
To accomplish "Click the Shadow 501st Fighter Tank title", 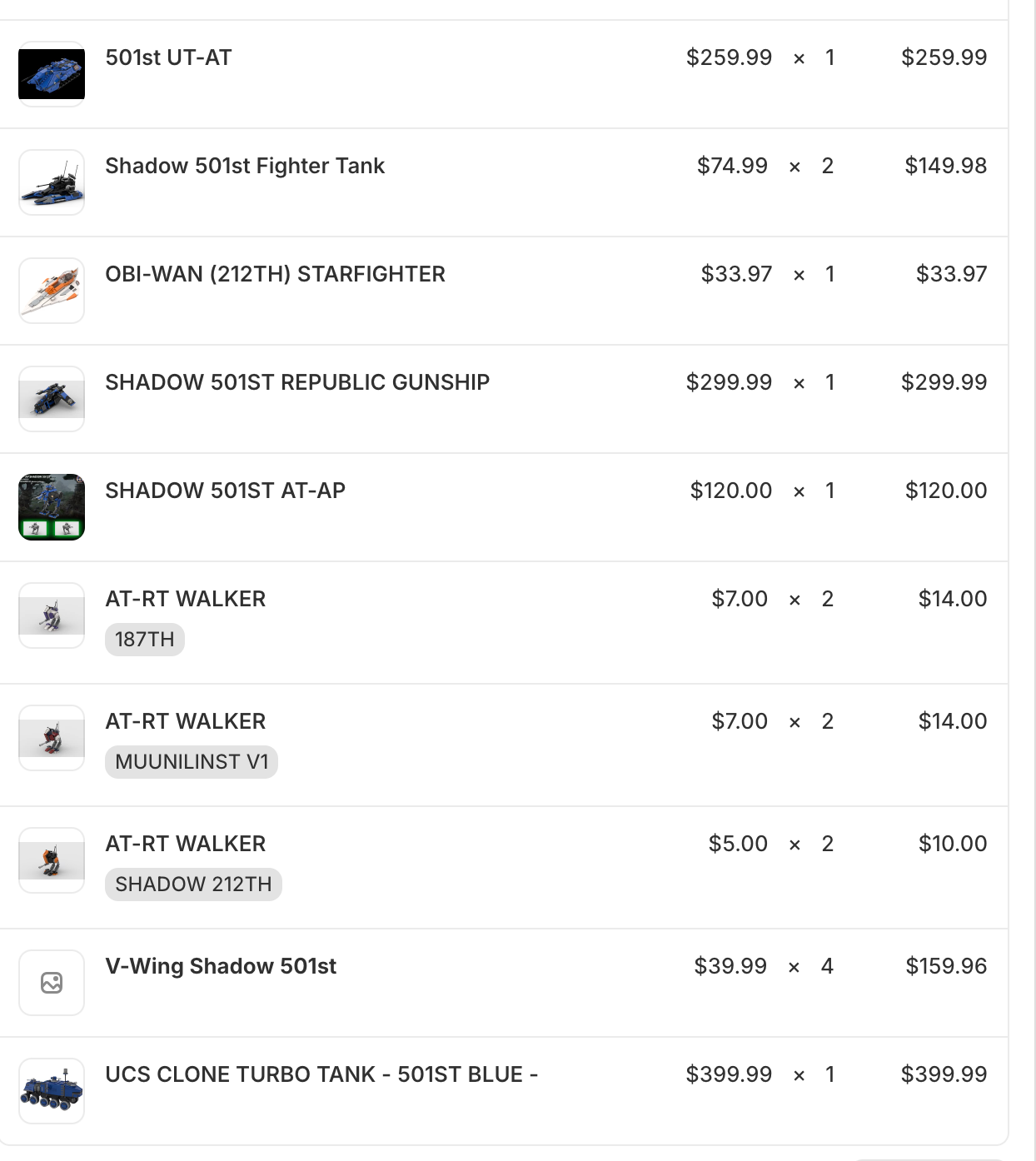I will (245, 166).
